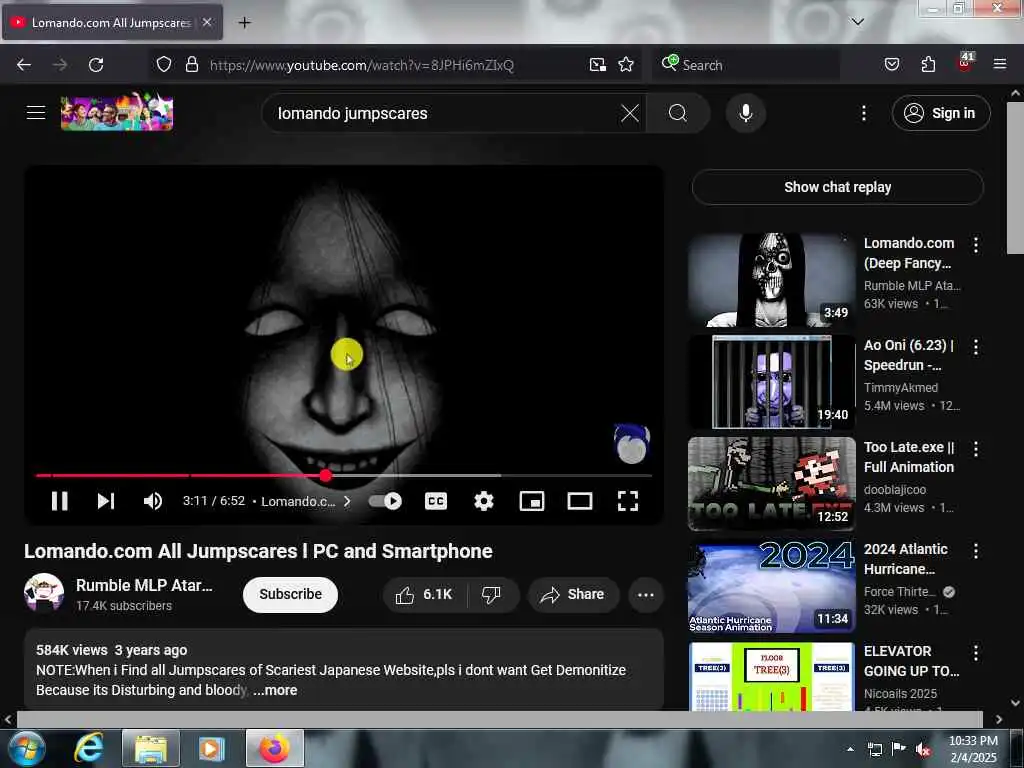Click the Sign in button
The width and height of the screenshot is (1024, 768).
[x=940, y=113]
